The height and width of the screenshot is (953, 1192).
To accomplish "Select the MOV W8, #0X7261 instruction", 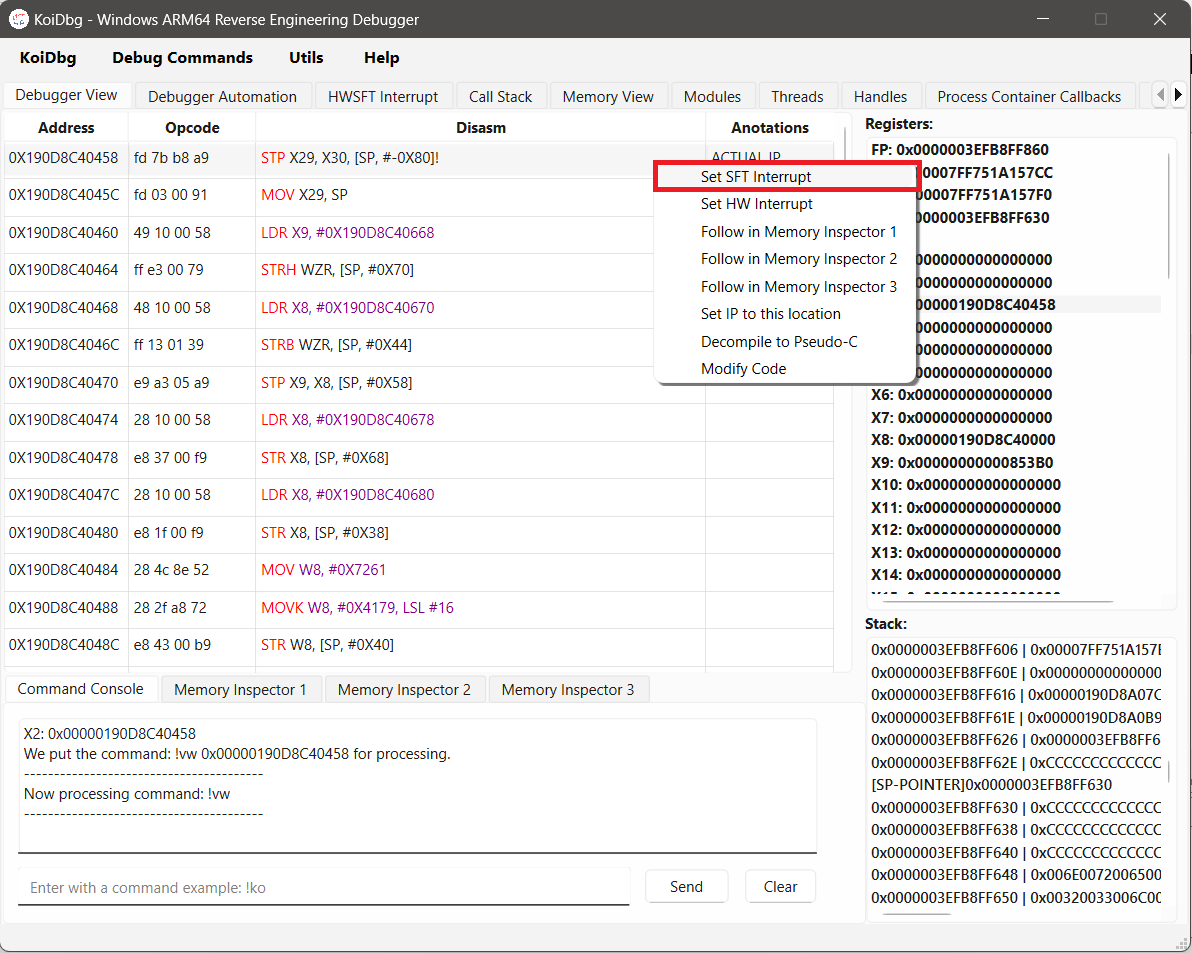I will [x=323, y=570].
